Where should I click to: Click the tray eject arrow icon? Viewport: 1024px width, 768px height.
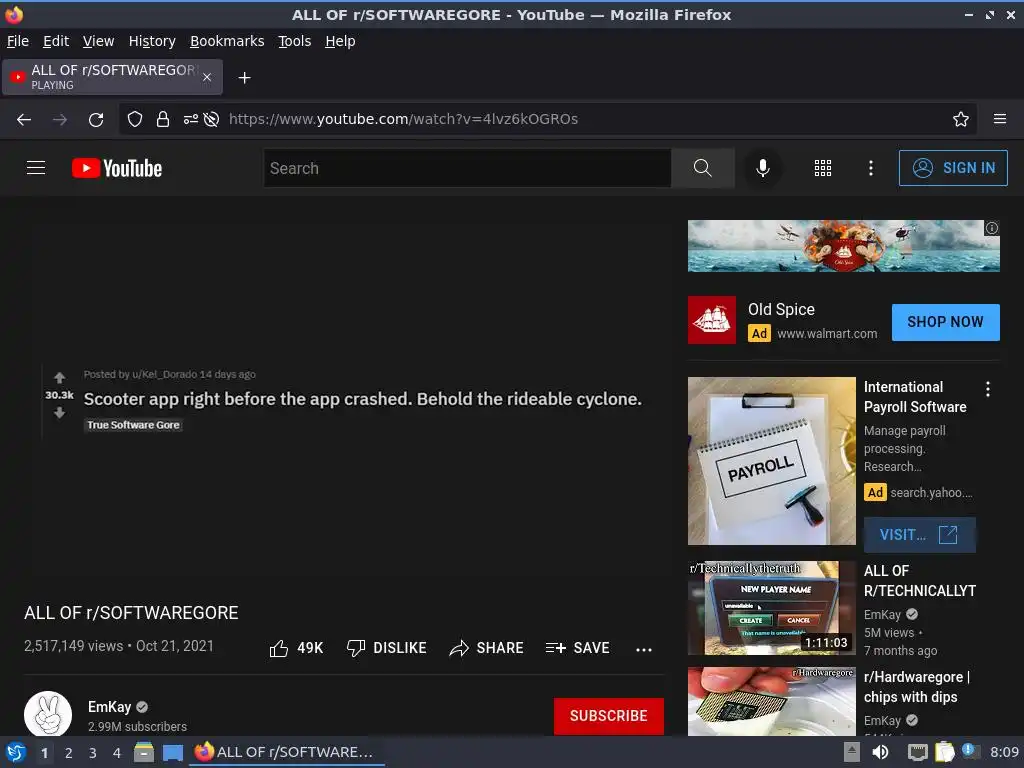pos(851,752)
